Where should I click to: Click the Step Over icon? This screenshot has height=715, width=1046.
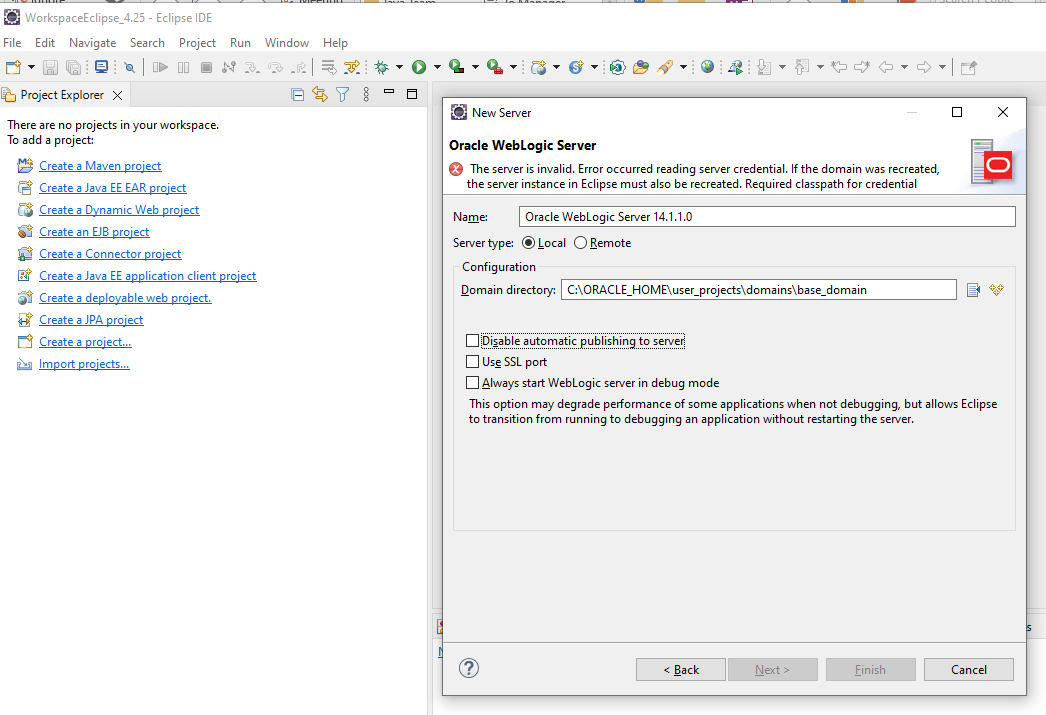click(x=276, y=67)
